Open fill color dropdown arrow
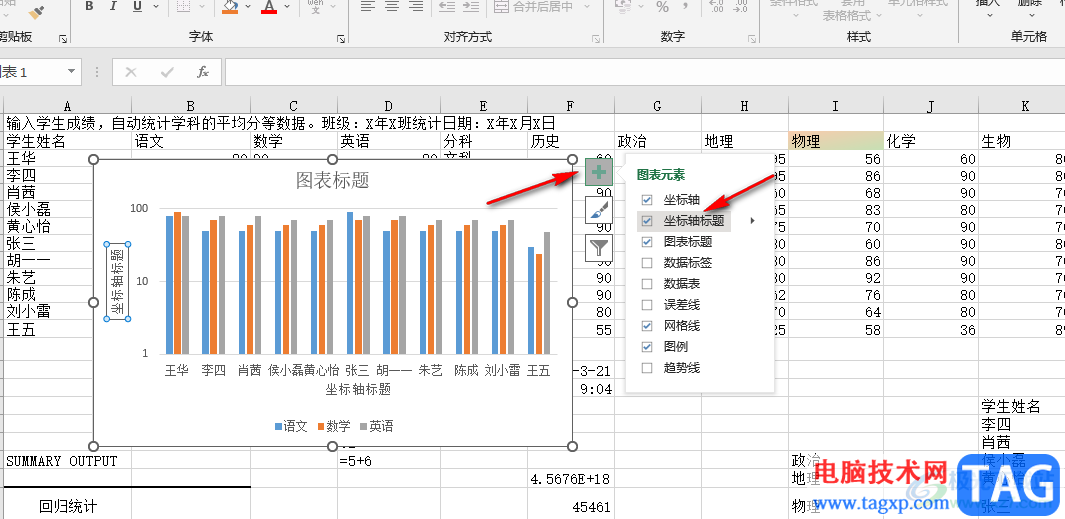The height and width of the screenshot is (519, 1065). click(248, 7)
